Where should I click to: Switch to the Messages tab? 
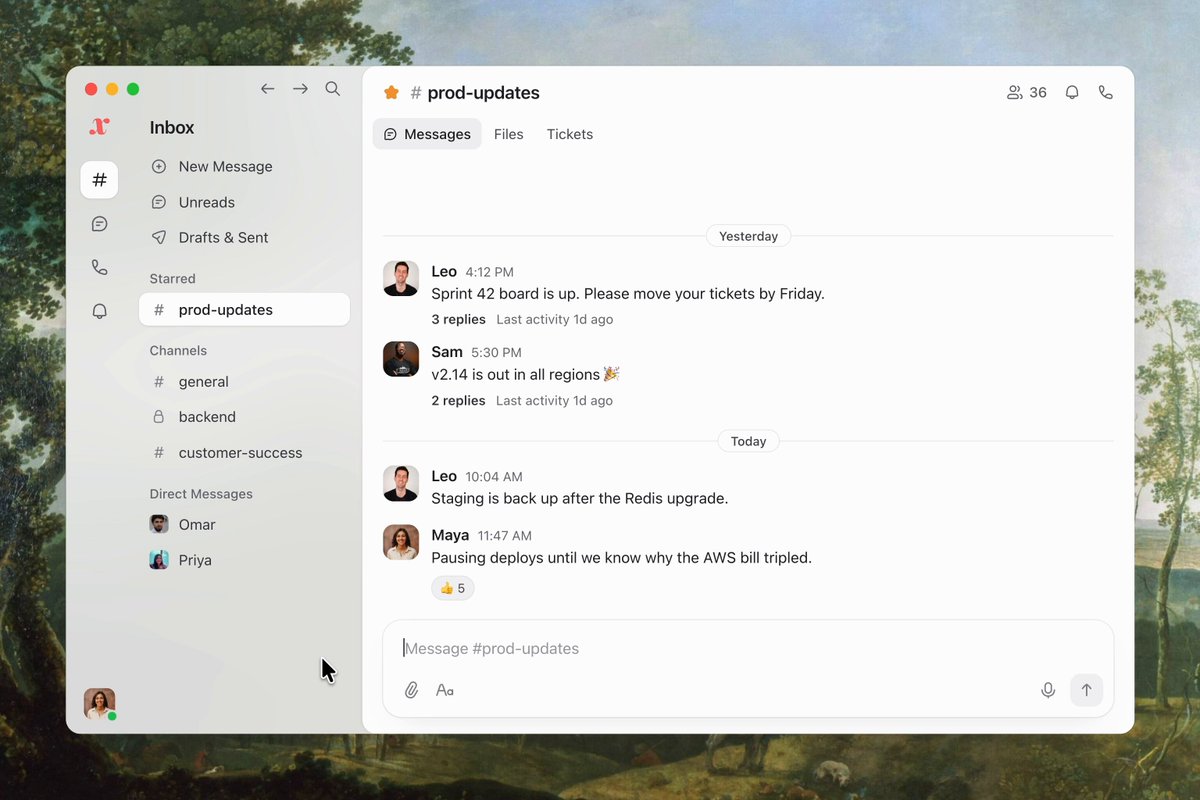point(427,134)
